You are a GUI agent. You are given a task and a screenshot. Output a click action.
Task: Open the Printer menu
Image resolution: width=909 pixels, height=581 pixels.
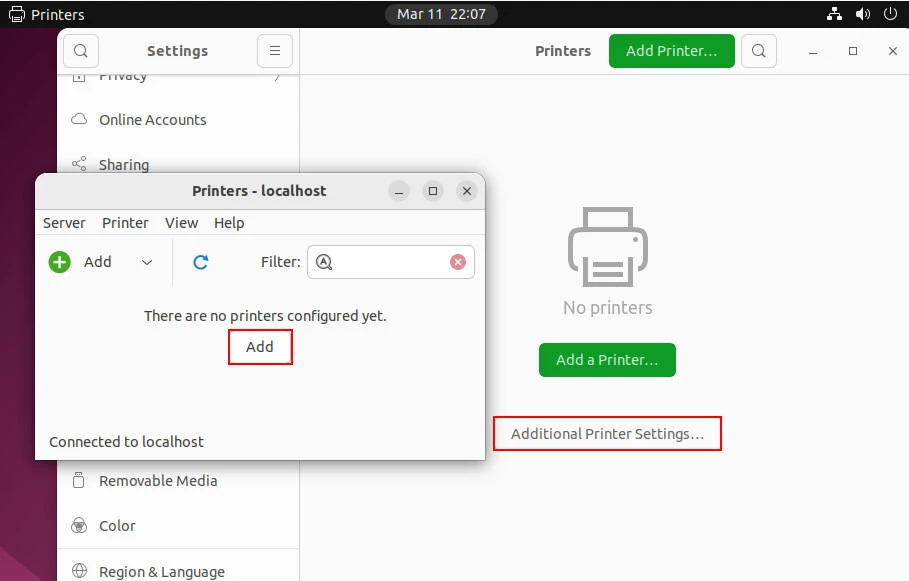(x=125, y=223)
